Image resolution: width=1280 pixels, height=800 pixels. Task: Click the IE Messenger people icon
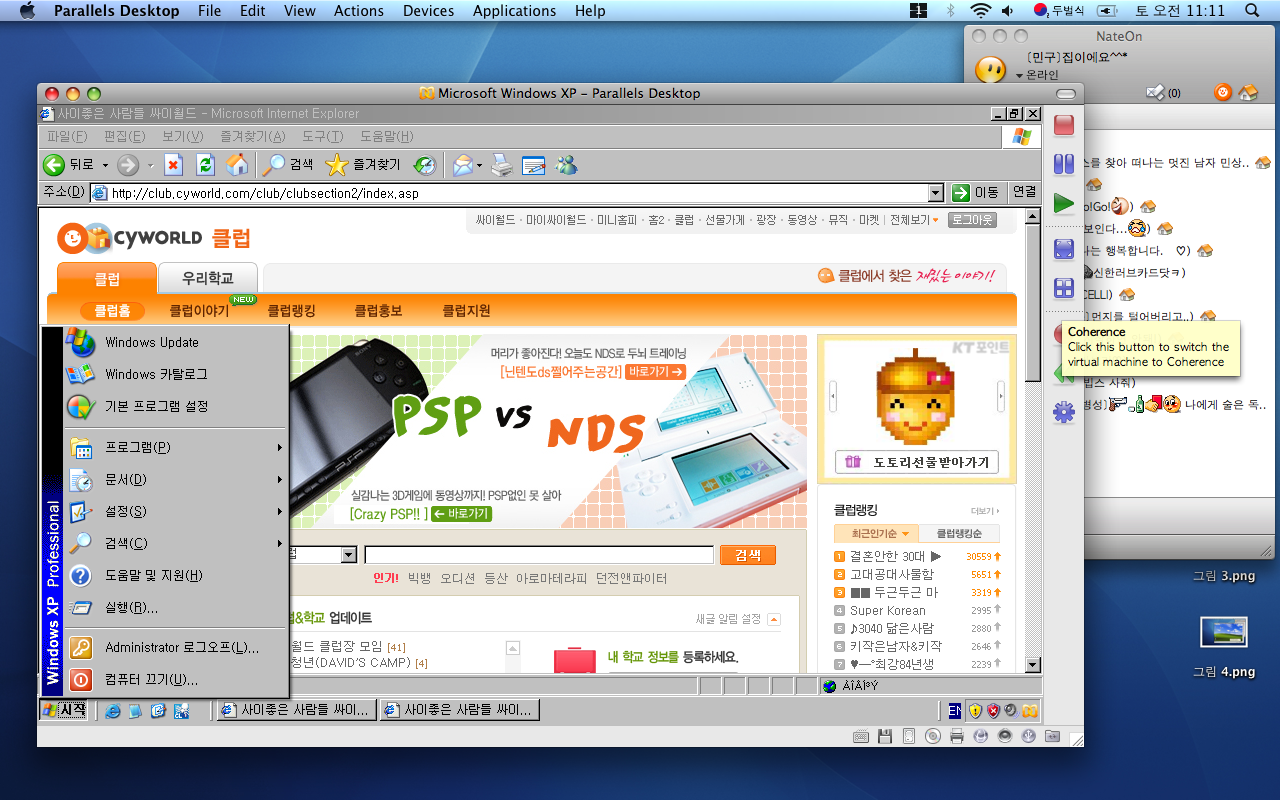point(567,165)
